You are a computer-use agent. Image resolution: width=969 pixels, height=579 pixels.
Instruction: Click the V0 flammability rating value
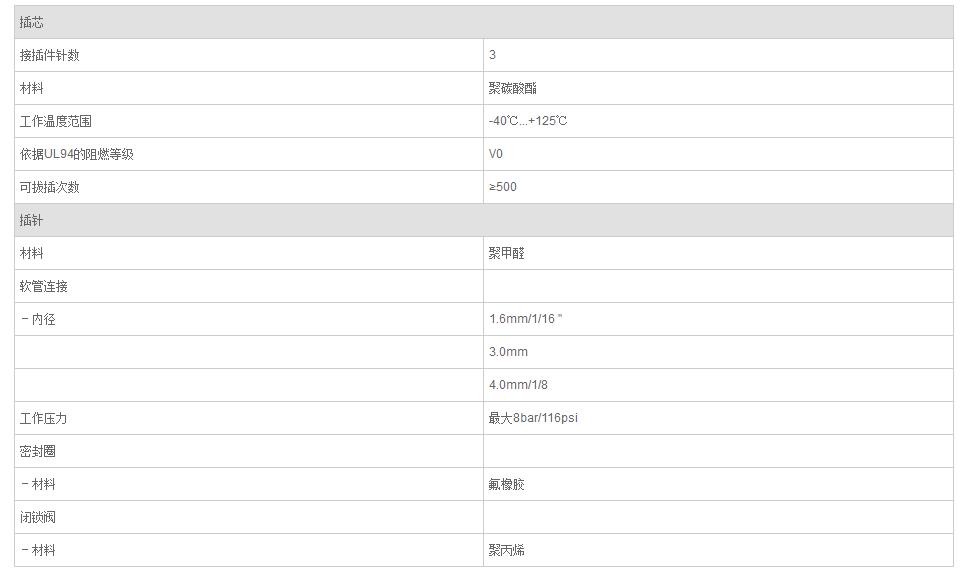496,154
